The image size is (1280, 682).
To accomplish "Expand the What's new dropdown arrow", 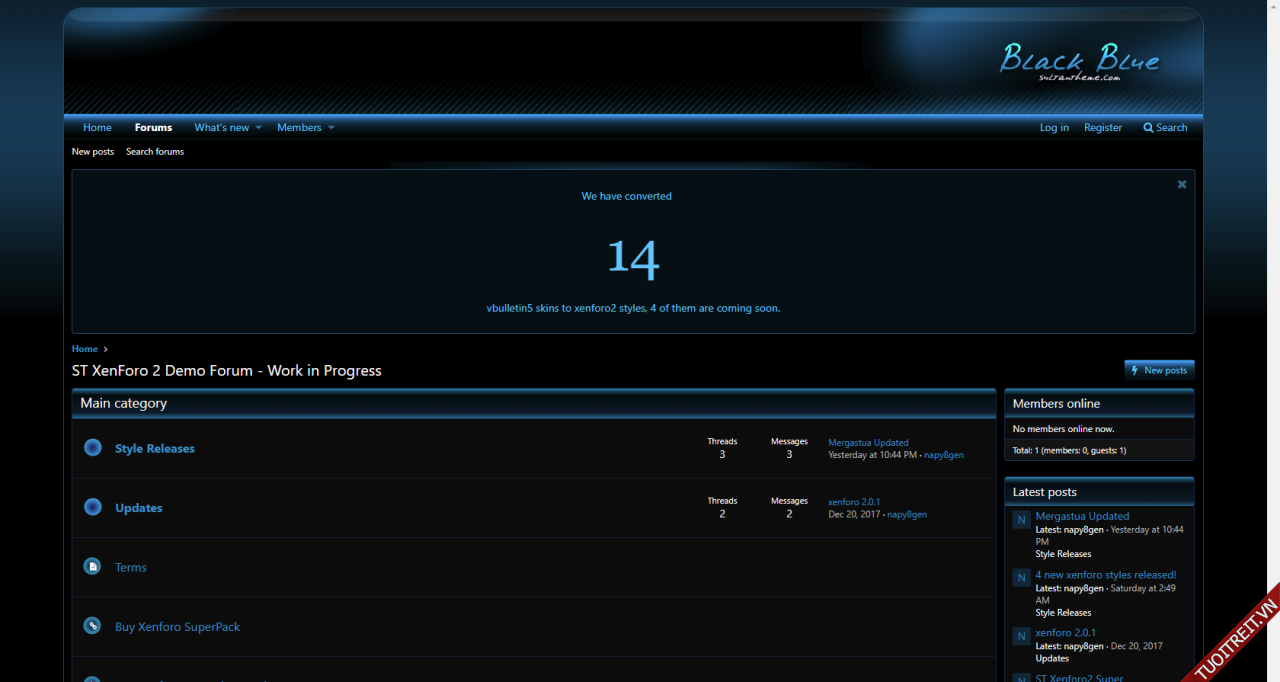I will tap(258, 128).
